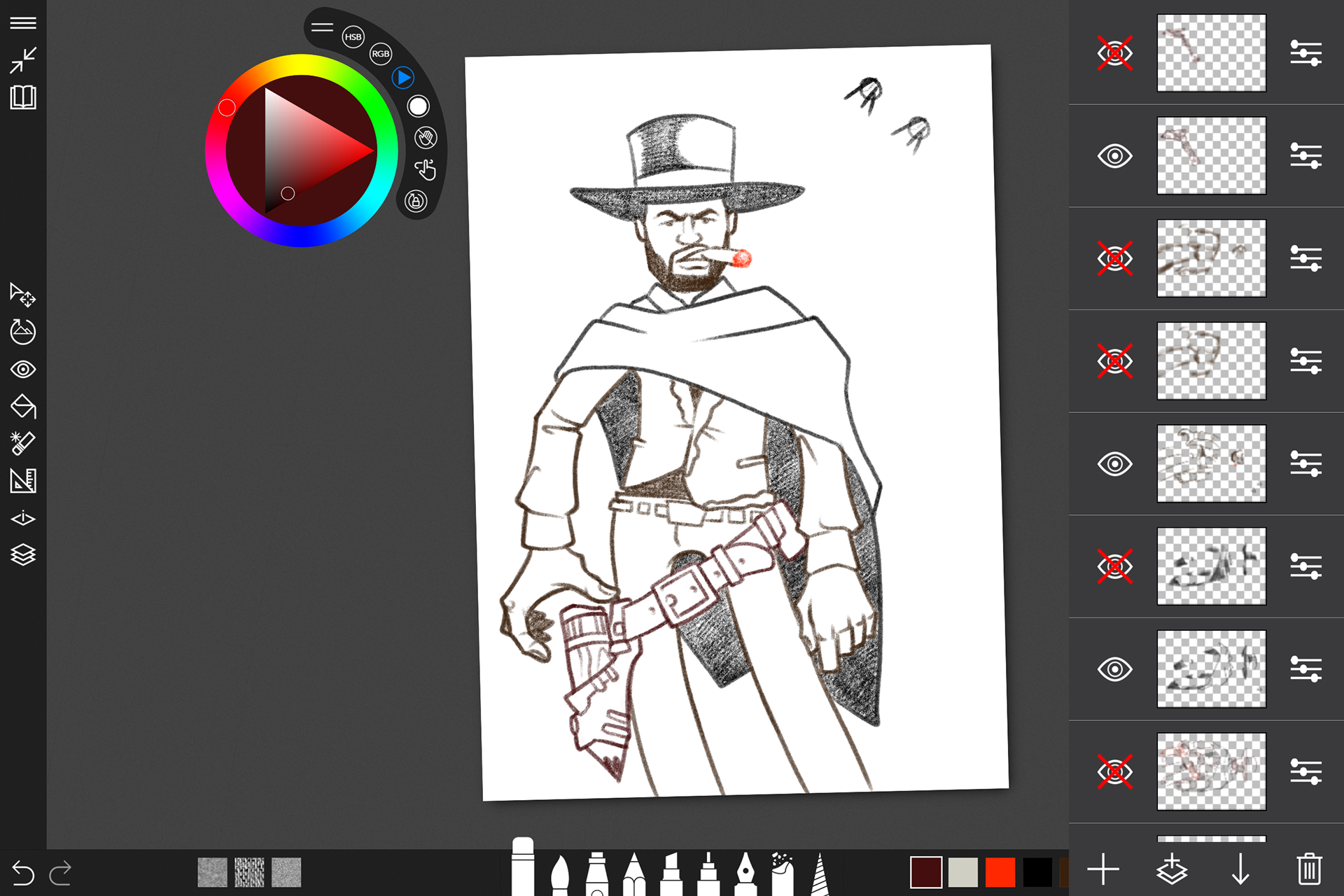This screenshot has width=1344, height=896.
Task: Select the first paper texture thumbnail
Action: point(212,872)
